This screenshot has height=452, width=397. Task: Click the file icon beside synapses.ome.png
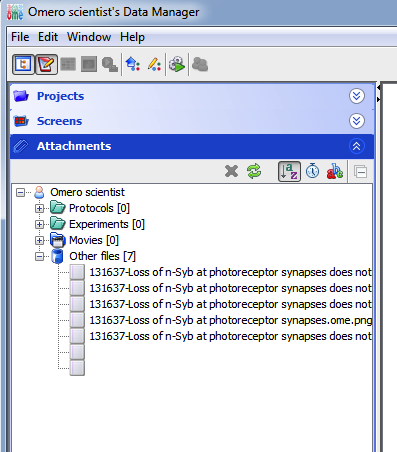tap(77, 320)
